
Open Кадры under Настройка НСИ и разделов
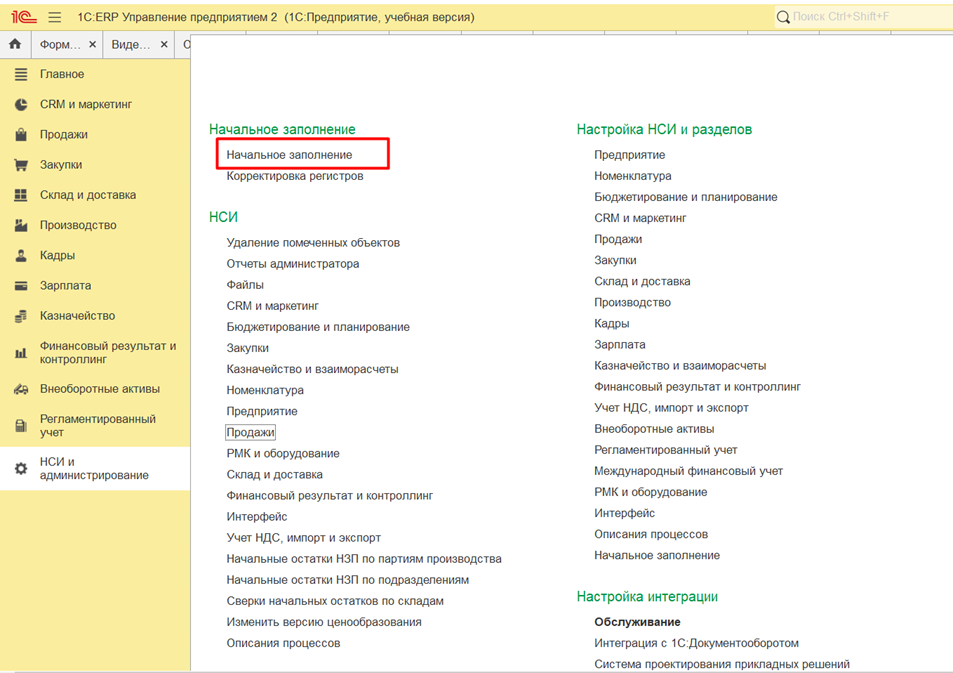pos(611,323)
